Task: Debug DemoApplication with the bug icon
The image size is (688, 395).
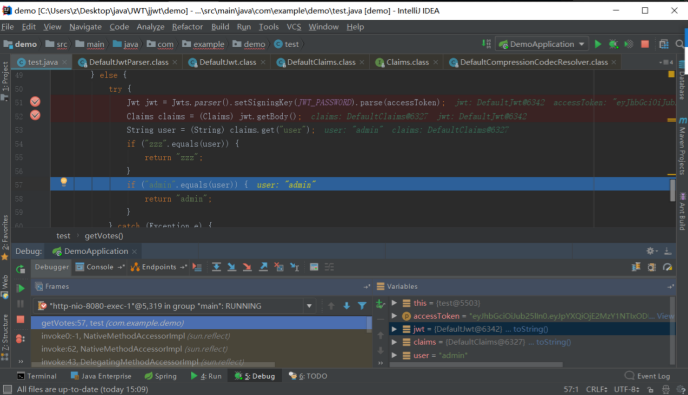Action: click(x=613, y=44)
